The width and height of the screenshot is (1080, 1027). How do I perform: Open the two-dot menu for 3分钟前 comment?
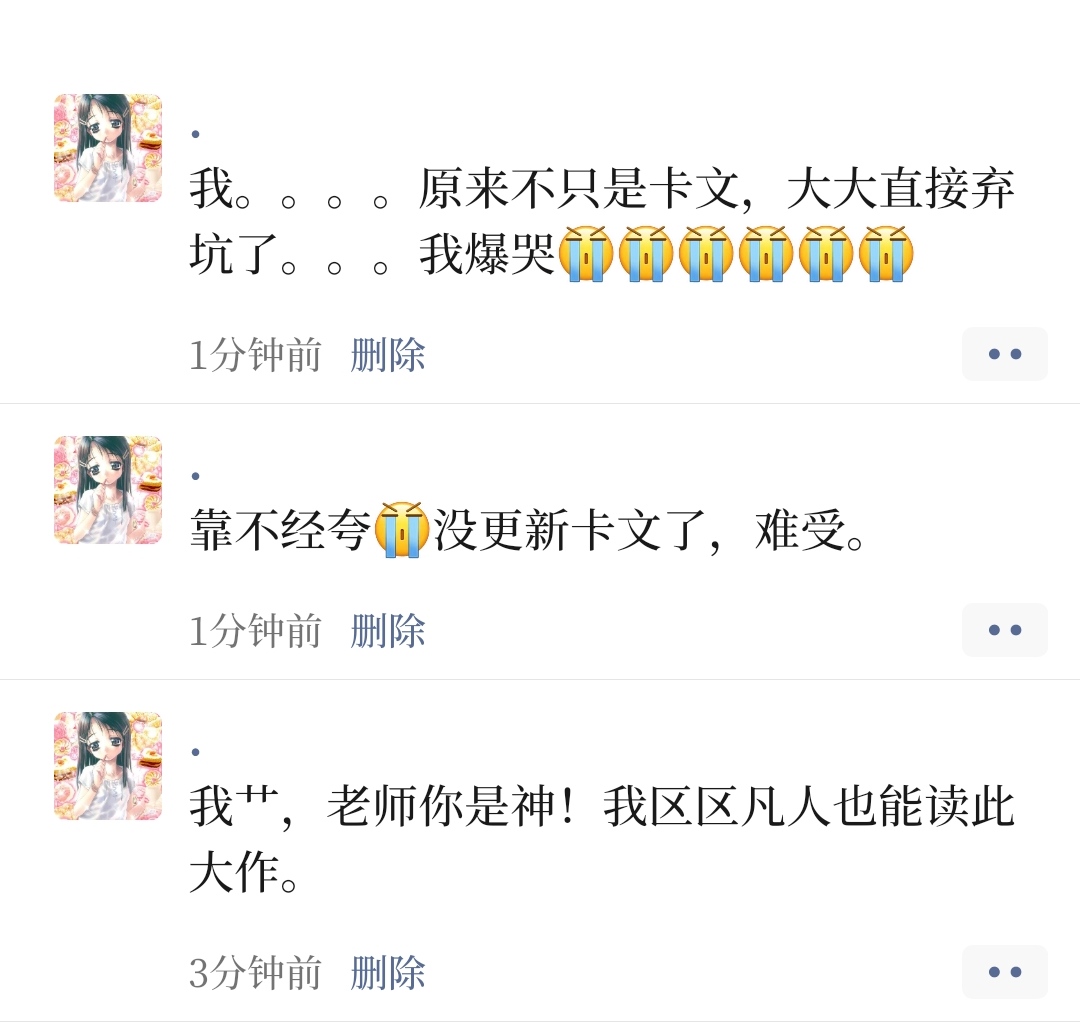(1005, 972)
